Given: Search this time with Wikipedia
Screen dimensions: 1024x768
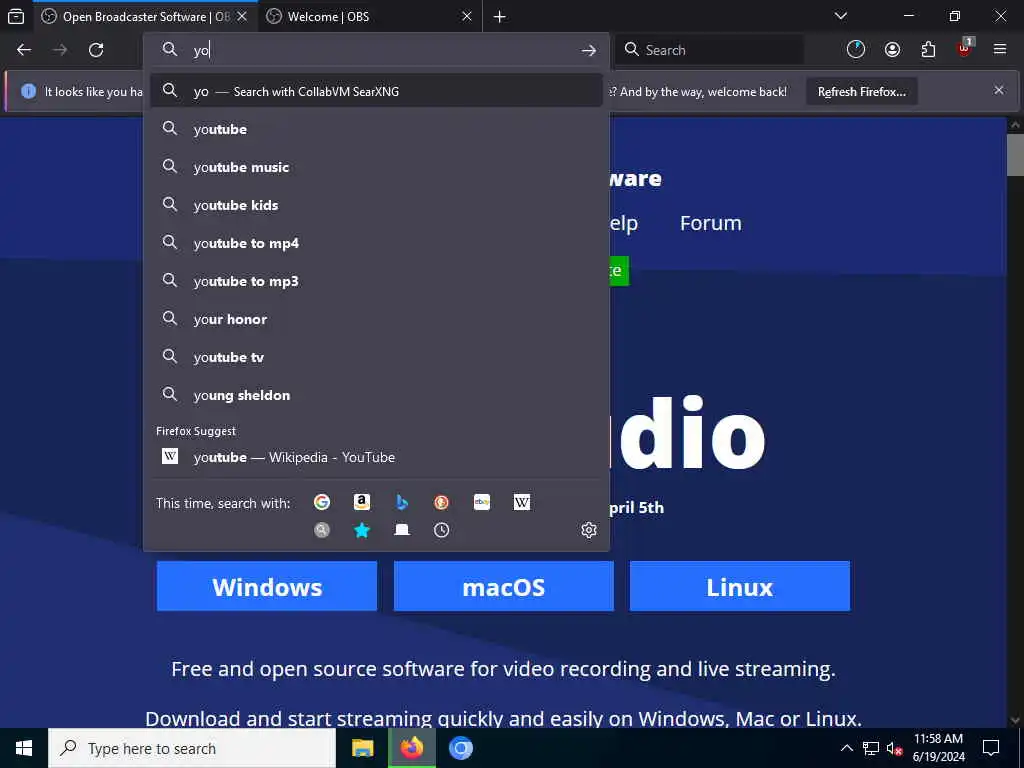Looking at the screenshot, I should click(522, 502).
